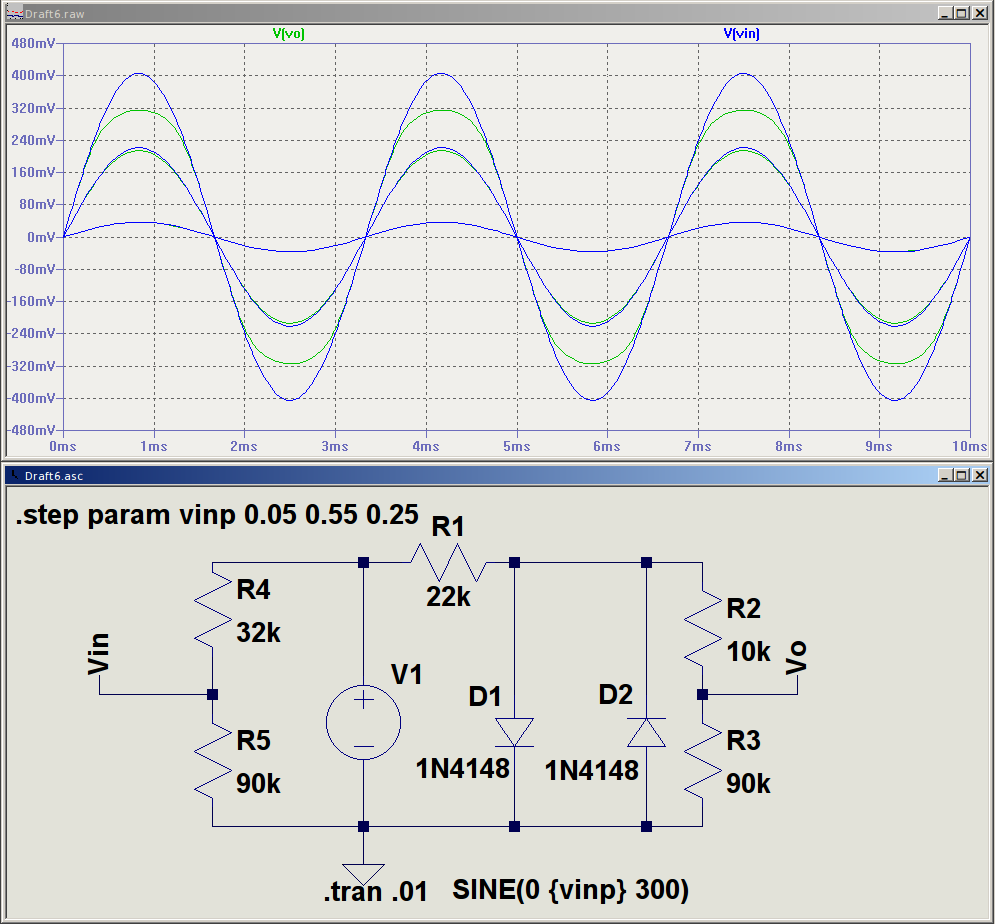995x924 pixels.
Task: Click the junction node between R2 and R3
Action: (702, 694)
